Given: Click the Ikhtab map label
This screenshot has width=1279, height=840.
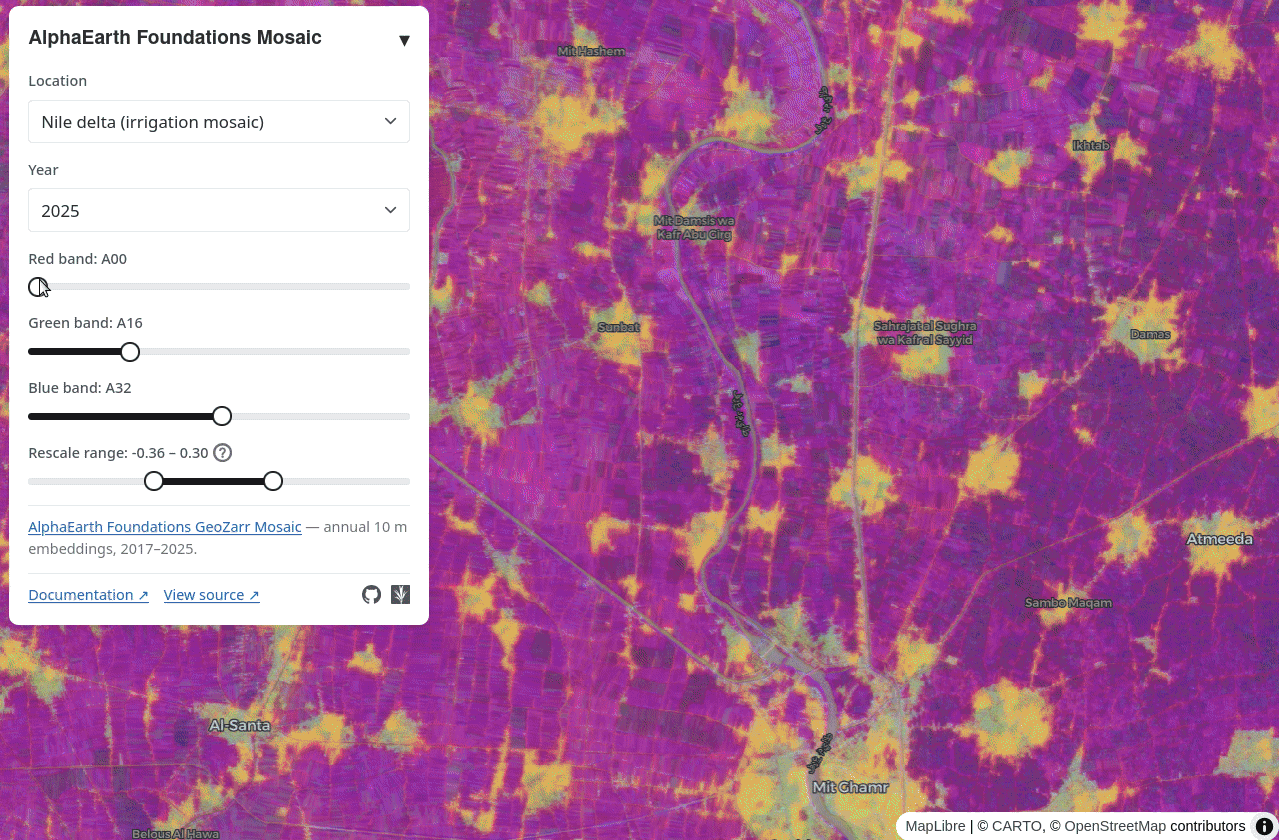Looking at the screenshot, I should pos(1091,146).
